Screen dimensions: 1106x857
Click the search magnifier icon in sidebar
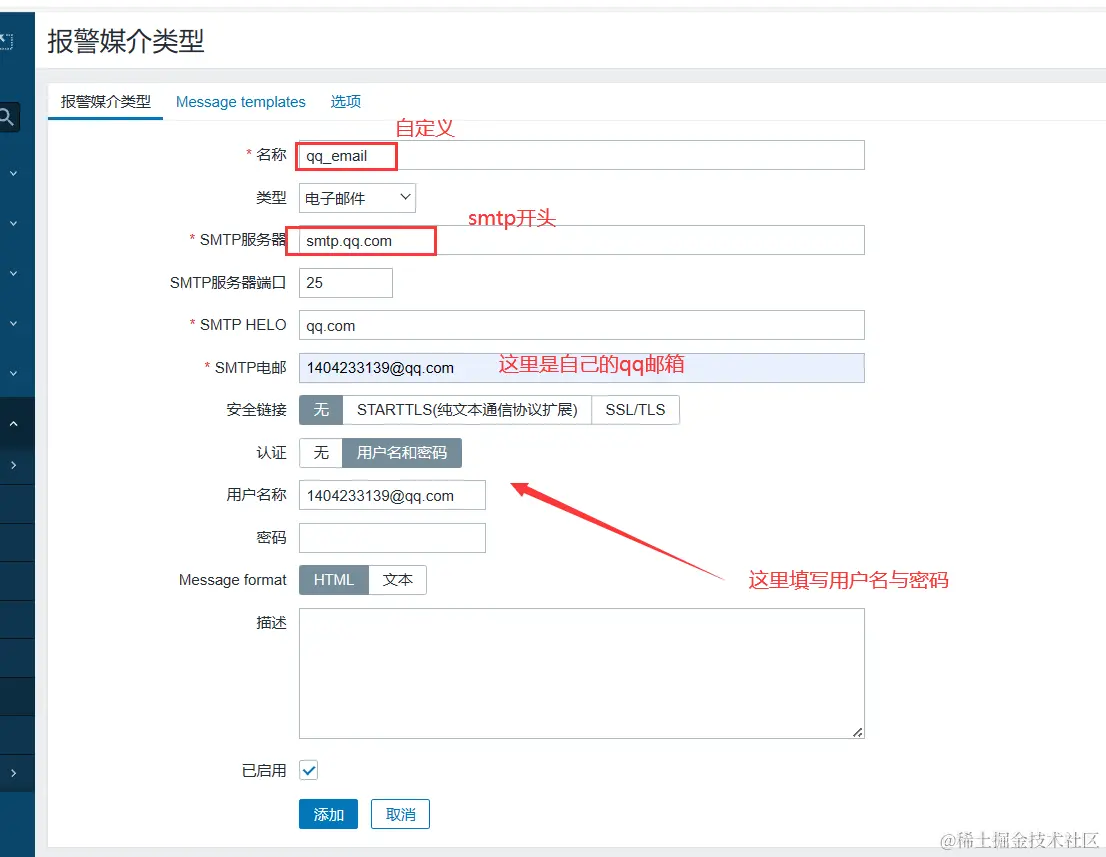coord(7,117)
